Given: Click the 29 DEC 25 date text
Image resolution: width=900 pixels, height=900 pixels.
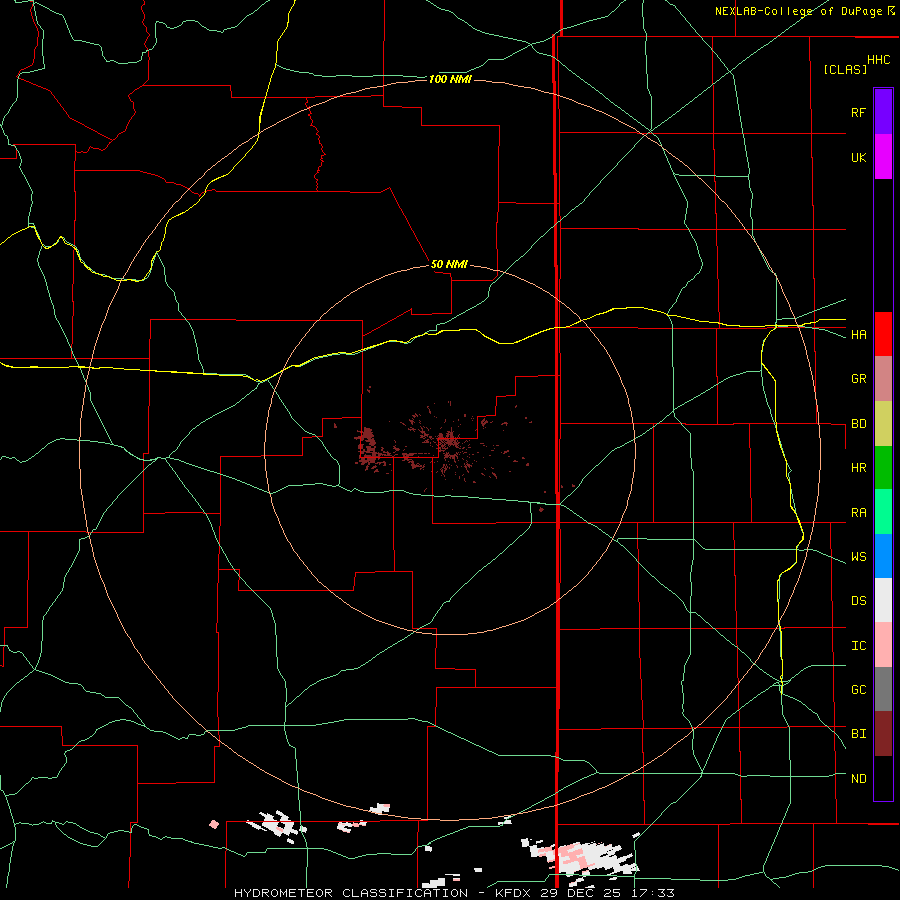Looking at the screenshot, I should coord(582,893).
